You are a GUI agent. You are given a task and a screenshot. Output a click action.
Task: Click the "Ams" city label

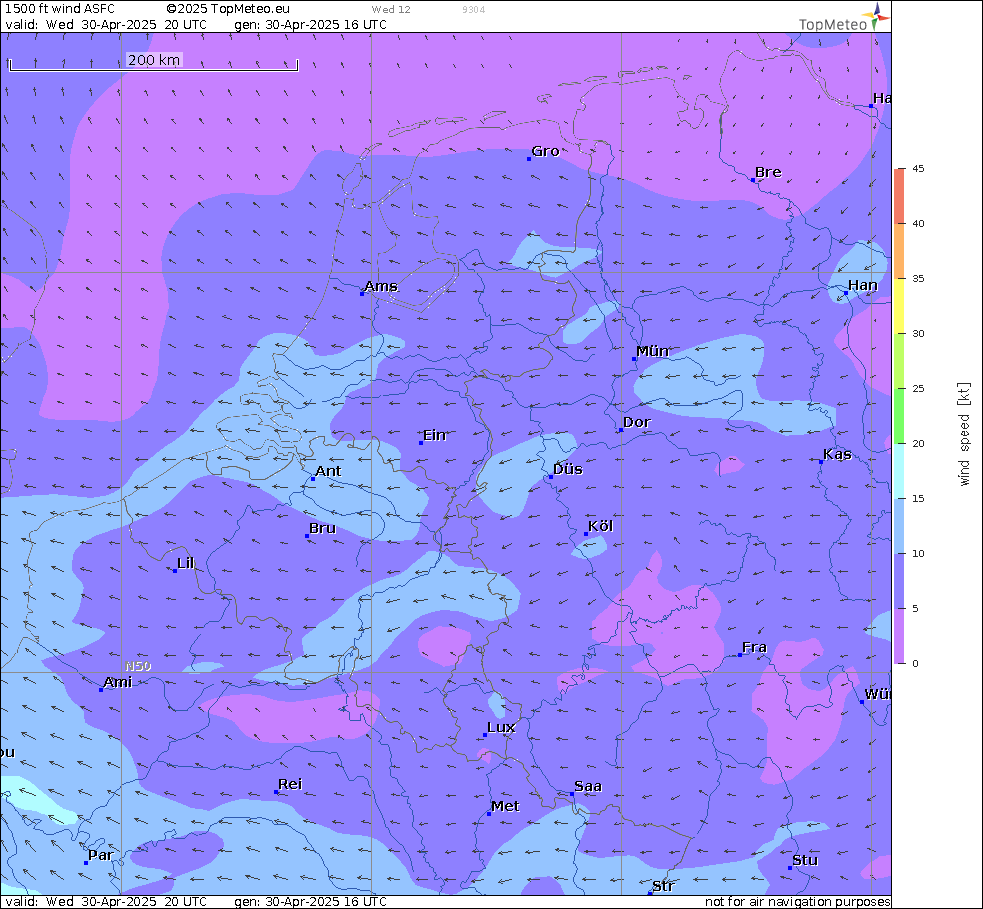(381, 286)
